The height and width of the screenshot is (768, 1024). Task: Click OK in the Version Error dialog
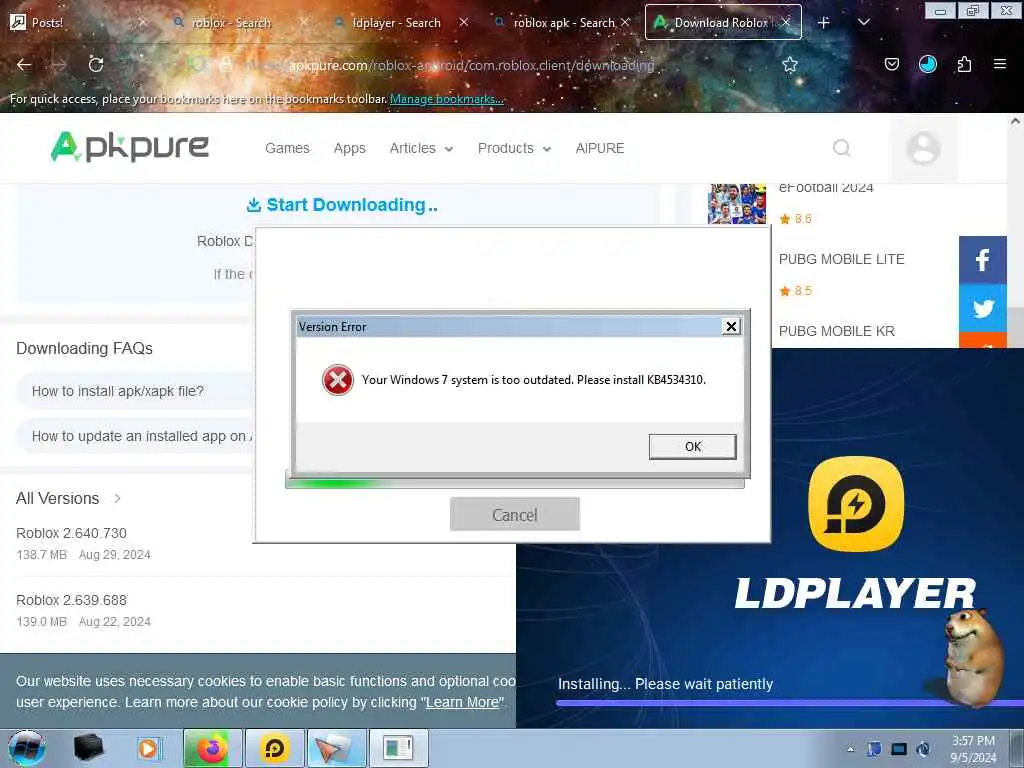tap(692, 447)
